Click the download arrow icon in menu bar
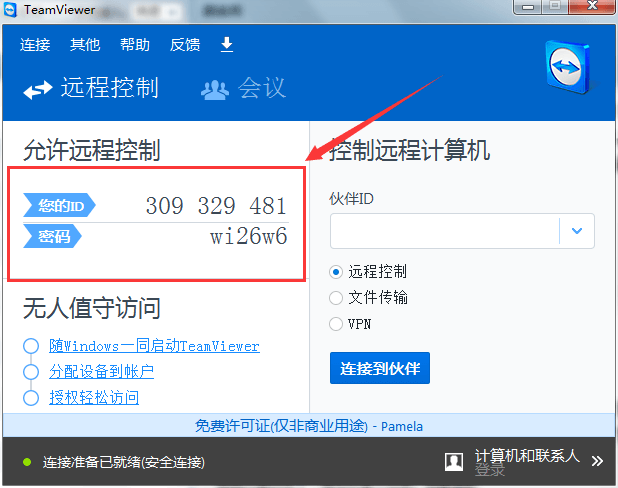This screenshot has width=618, height=488. click(x=227, y=45)
